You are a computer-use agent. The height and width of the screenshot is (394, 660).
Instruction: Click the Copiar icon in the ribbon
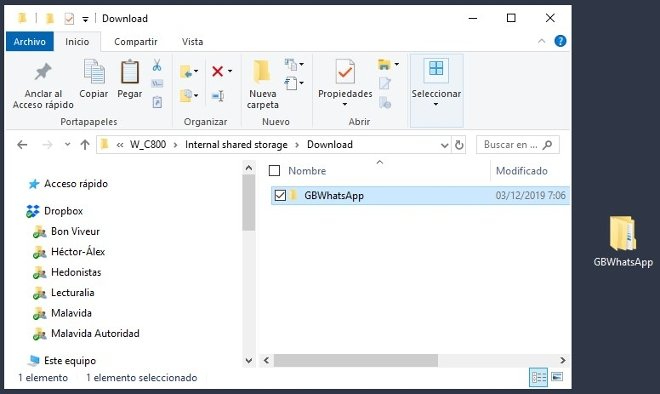[x=94, y=72]
